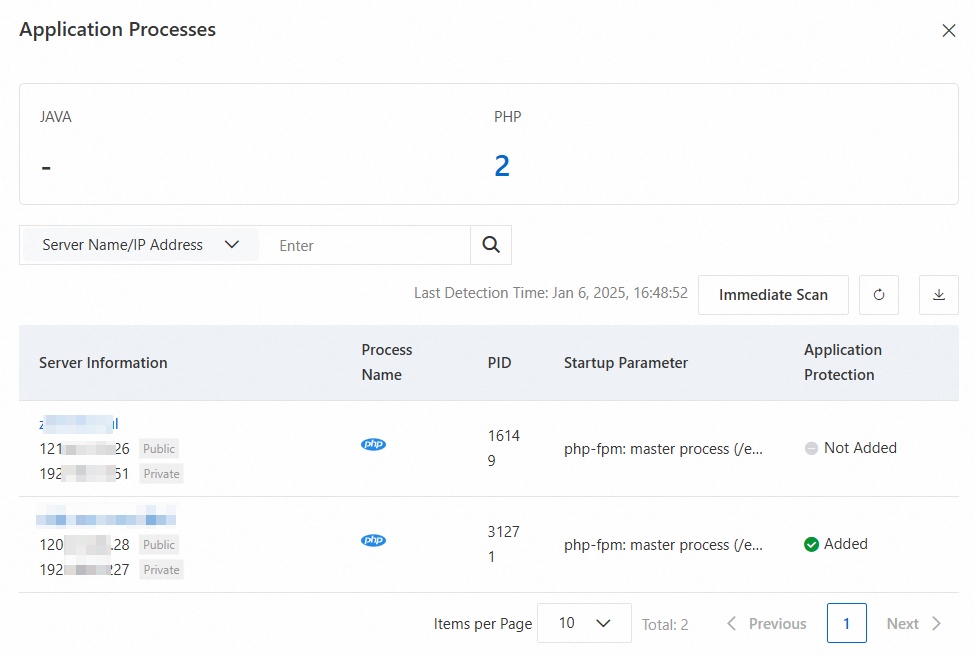This screenshot has height=657, width=975.
Task: Click Private tag next to IP ending 51
Action: 162,474
